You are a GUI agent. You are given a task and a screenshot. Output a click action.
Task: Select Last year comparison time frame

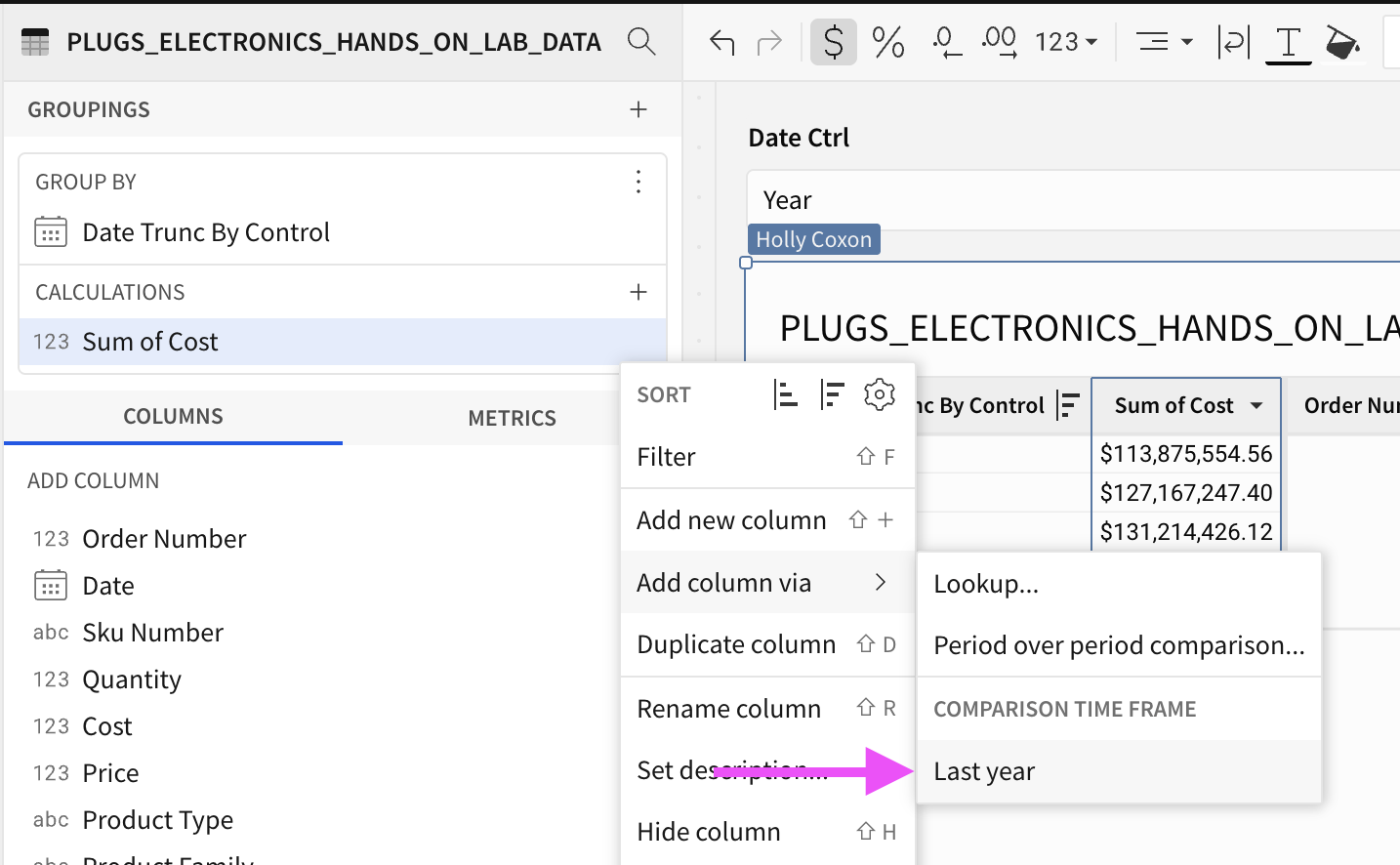point(984,770)
